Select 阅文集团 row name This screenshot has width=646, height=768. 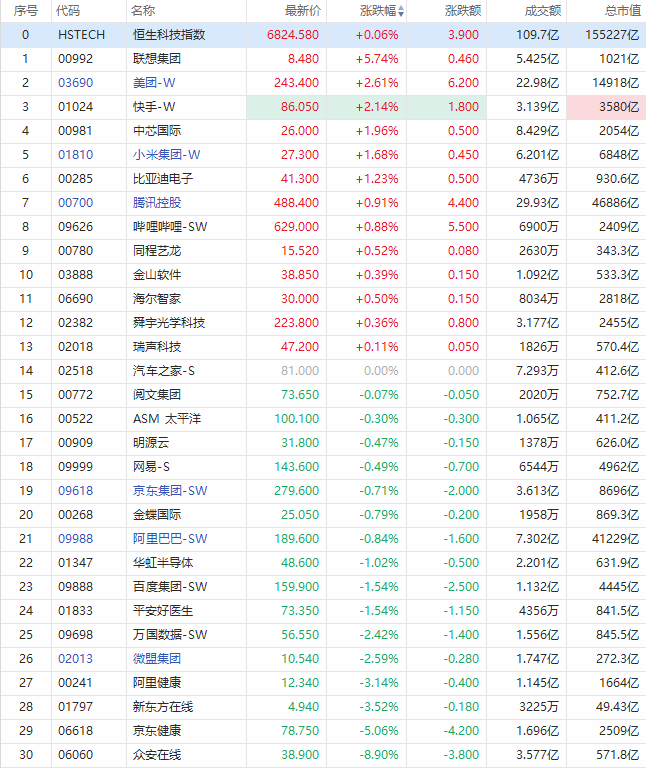157,395
